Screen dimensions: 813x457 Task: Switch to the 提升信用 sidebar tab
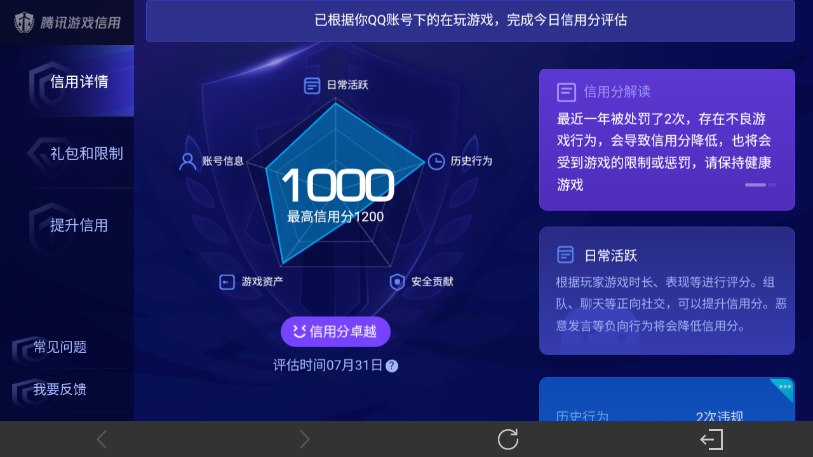click(x=67, y=225)
